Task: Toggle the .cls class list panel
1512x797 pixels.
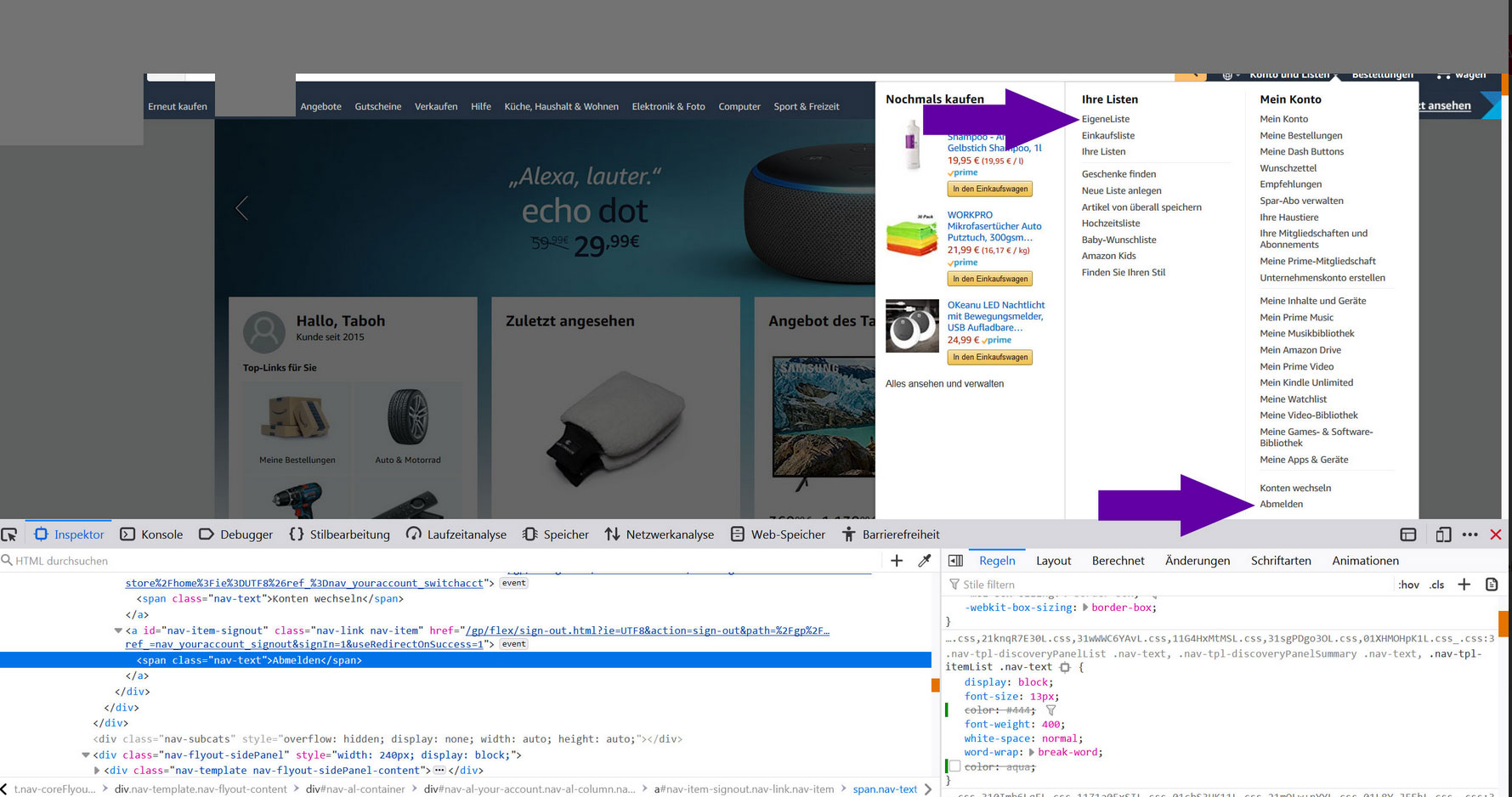Action: (x=1437, y=585)
